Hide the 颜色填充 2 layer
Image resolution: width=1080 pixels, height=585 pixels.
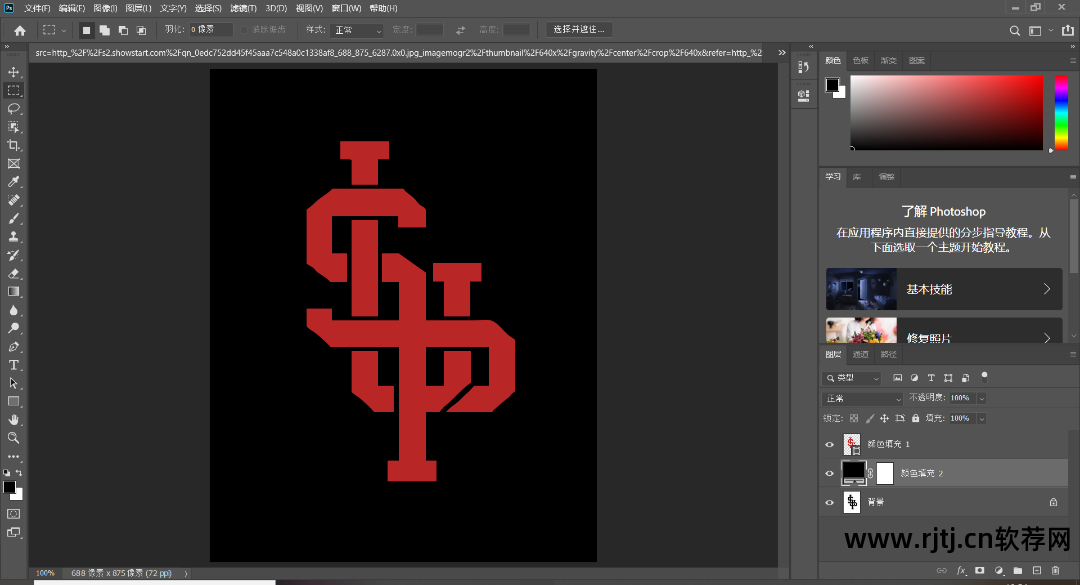tap(829, 473)
